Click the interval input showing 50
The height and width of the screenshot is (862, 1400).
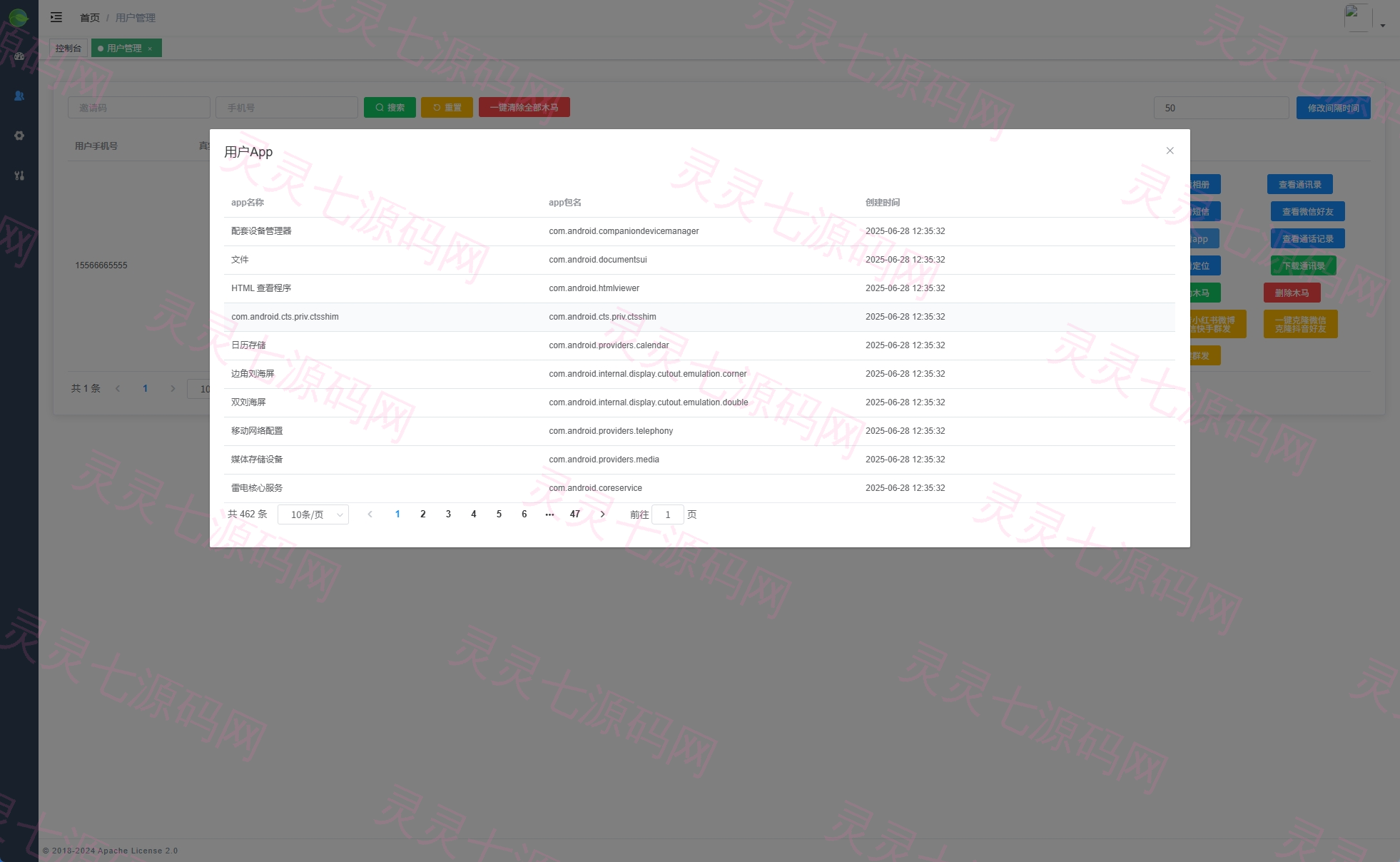[1222, 108]
